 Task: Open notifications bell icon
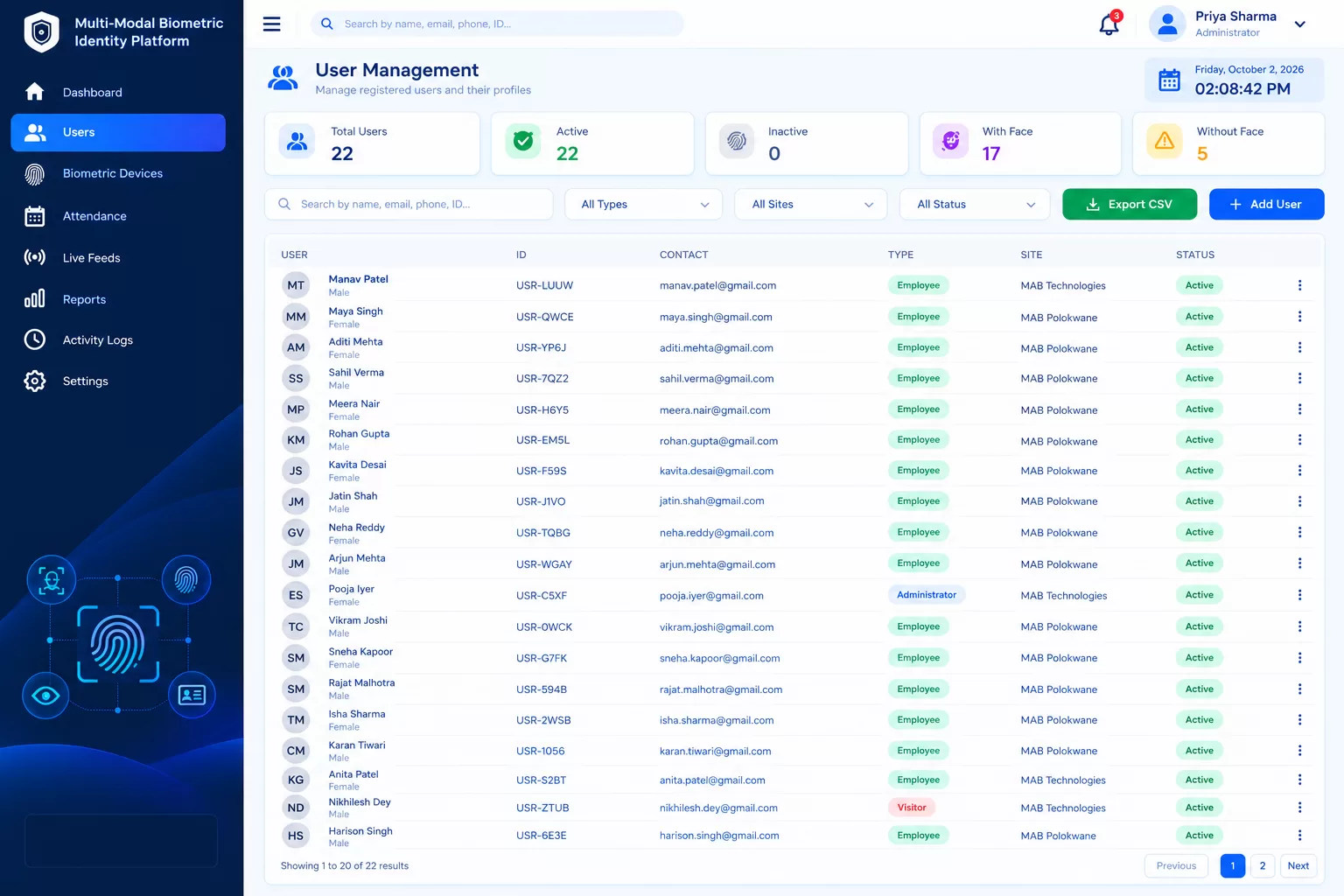click(x=1109, y=24)
